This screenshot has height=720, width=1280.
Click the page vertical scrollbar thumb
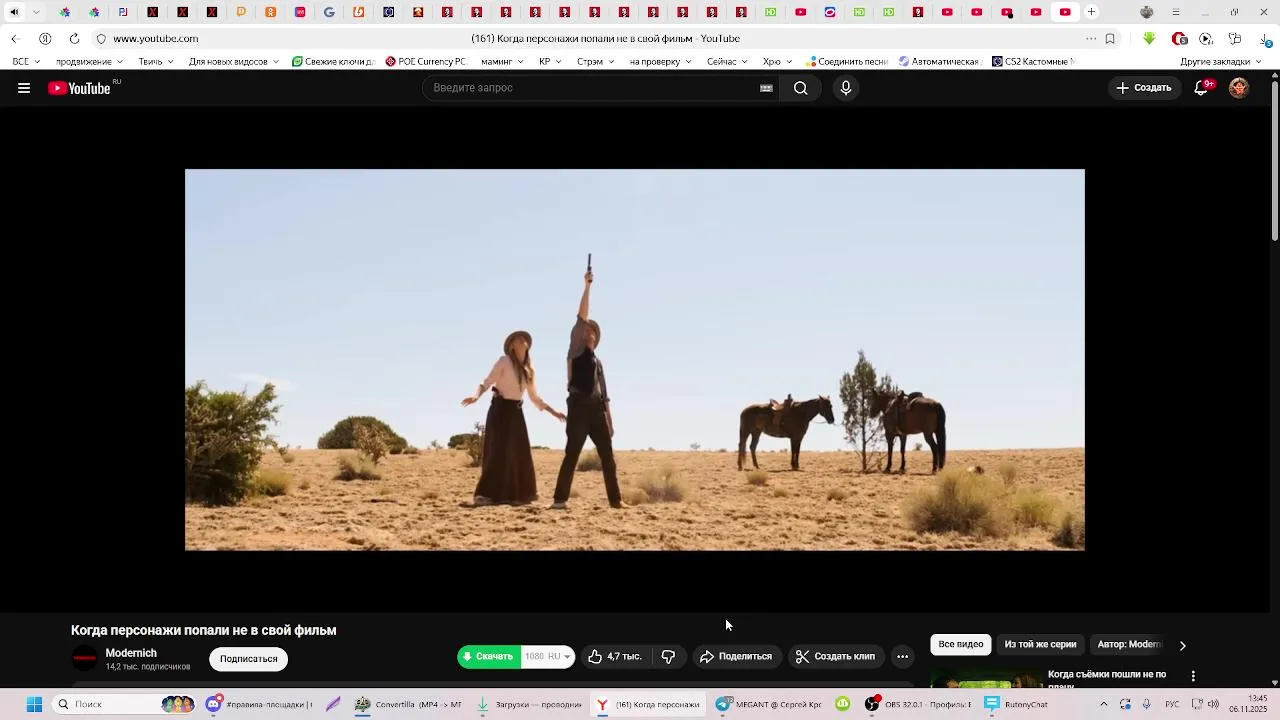click(x=1274, y=160)
